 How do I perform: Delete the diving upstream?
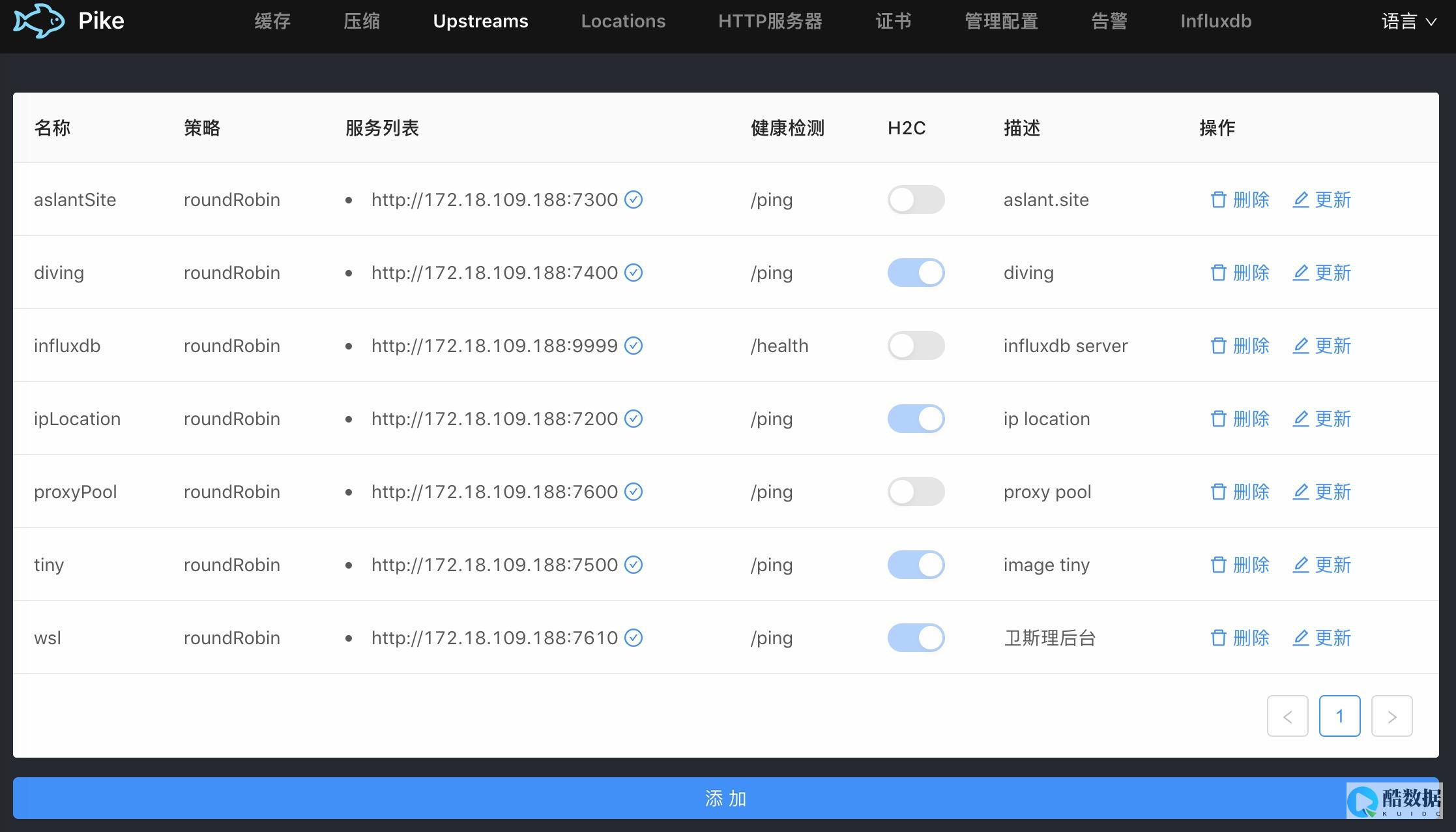click(x=1240, y=273)
